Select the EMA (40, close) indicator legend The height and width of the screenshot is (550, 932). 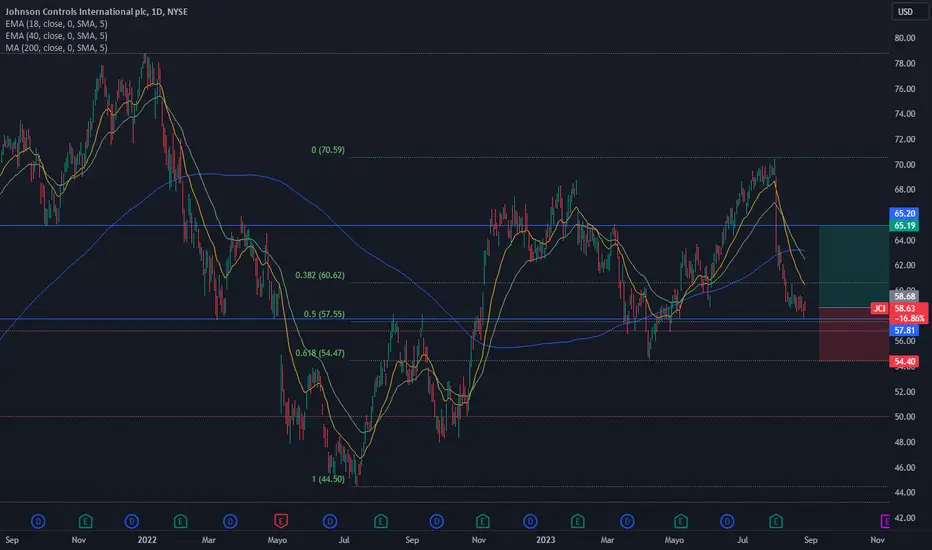coord(56,36)
